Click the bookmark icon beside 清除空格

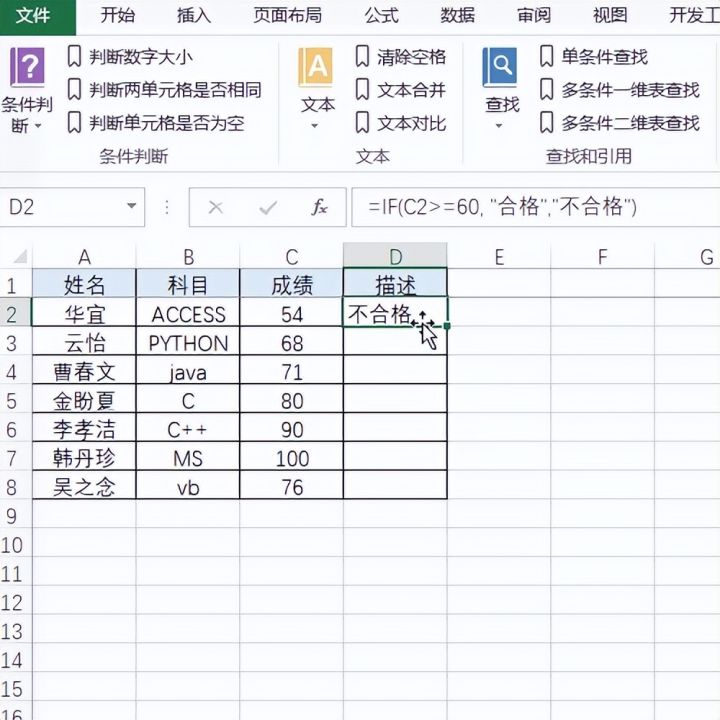pos(362,56)
